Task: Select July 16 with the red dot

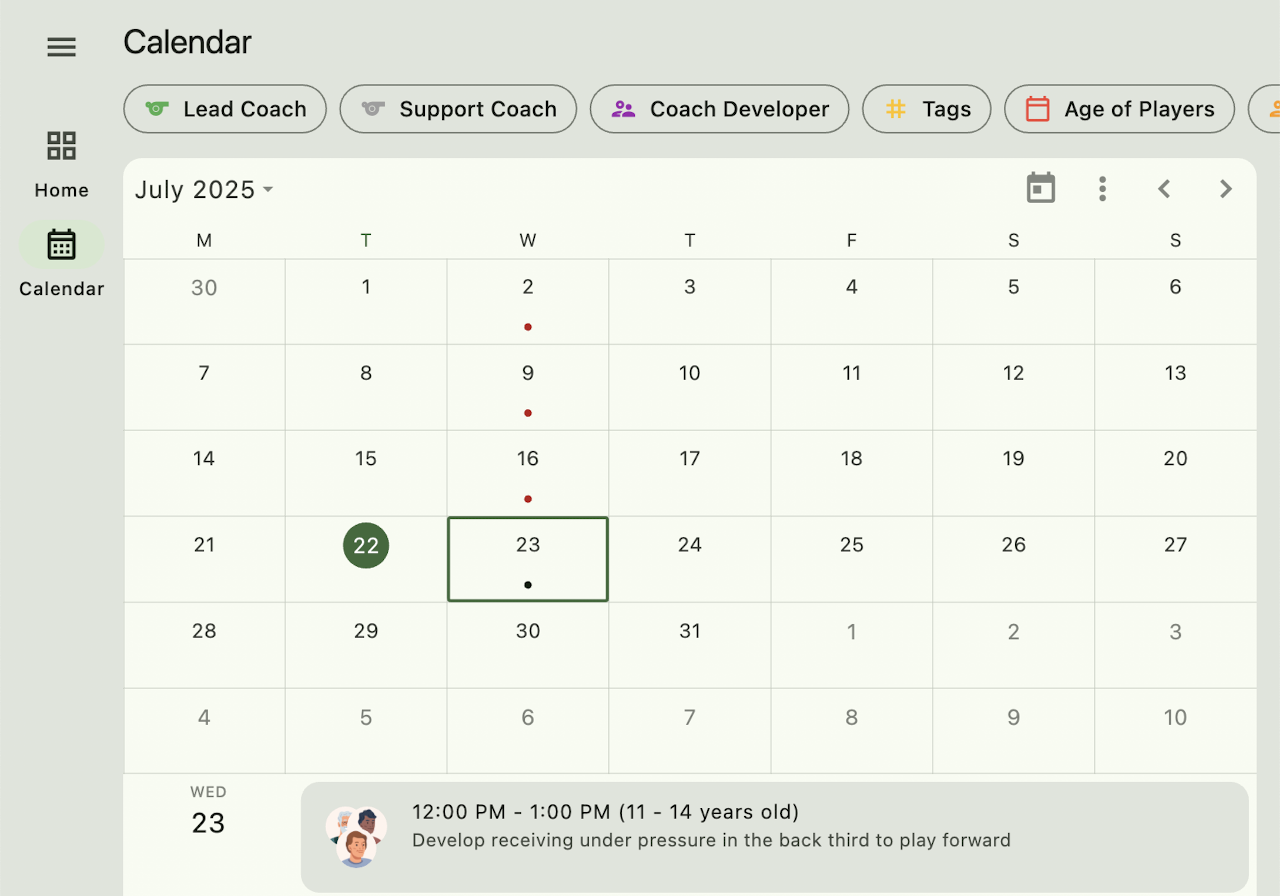Action: [528, 472]
